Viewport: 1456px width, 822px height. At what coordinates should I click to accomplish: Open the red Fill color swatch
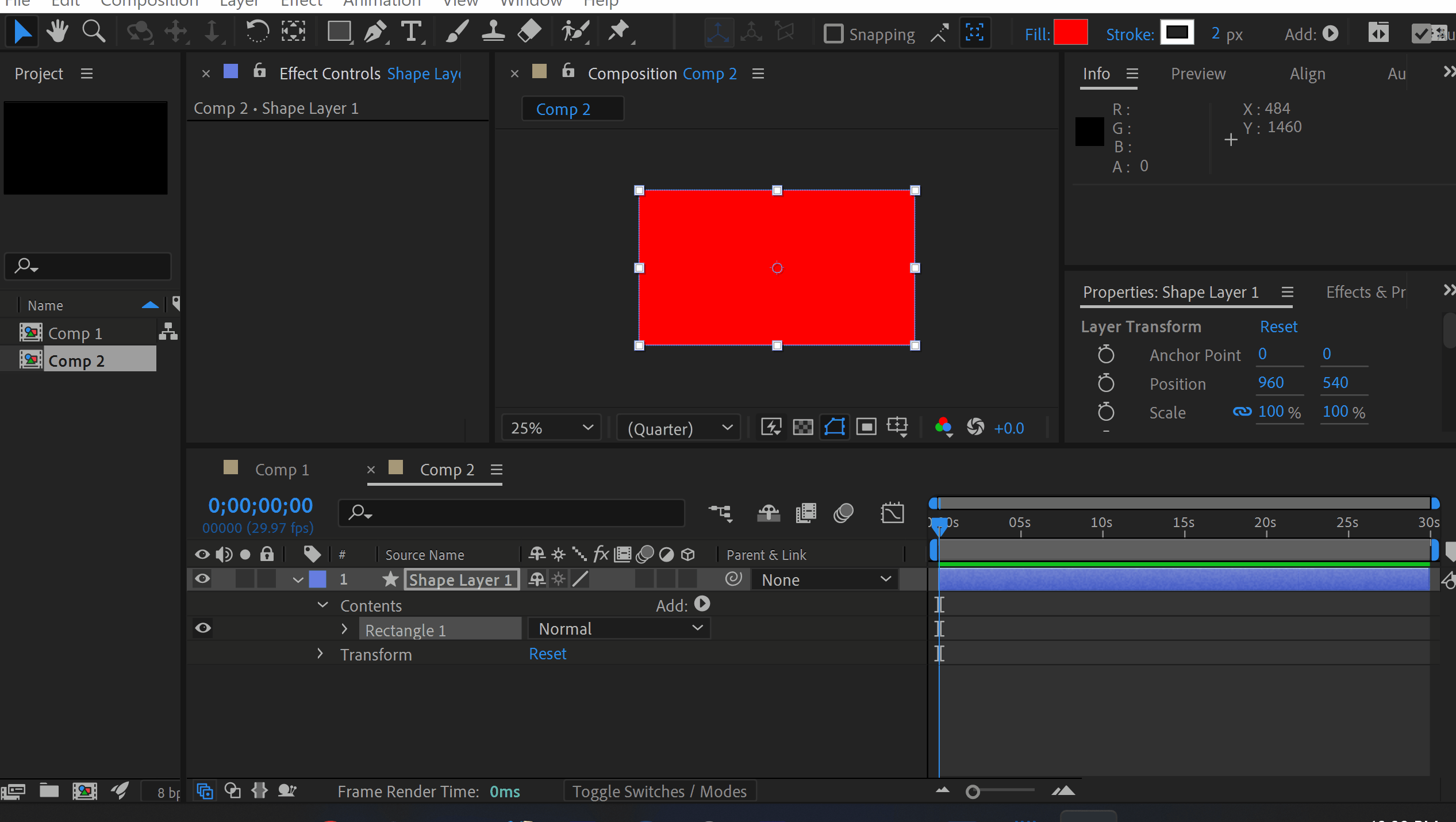[1070, 33]
